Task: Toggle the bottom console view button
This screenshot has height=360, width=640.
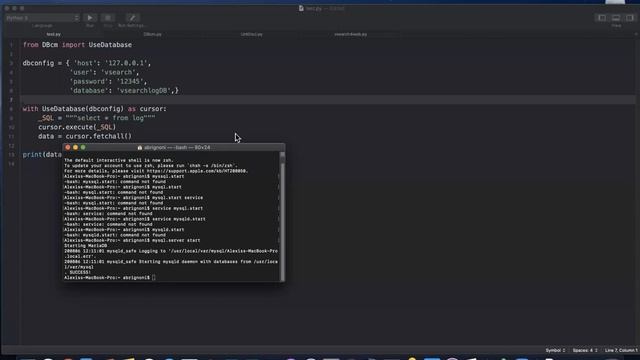Action: 616,18
